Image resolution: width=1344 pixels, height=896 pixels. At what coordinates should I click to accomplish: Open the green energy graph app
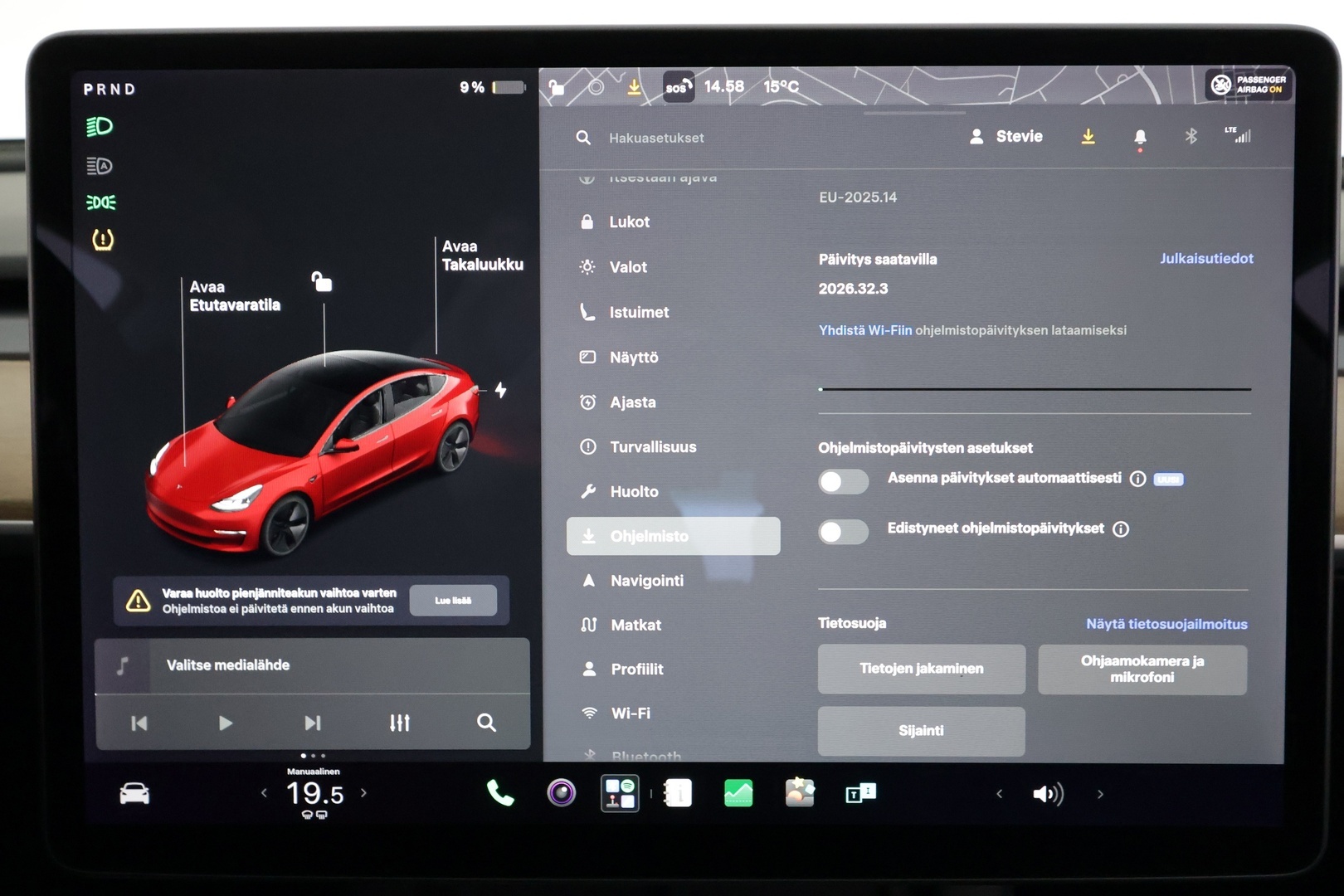738,793
